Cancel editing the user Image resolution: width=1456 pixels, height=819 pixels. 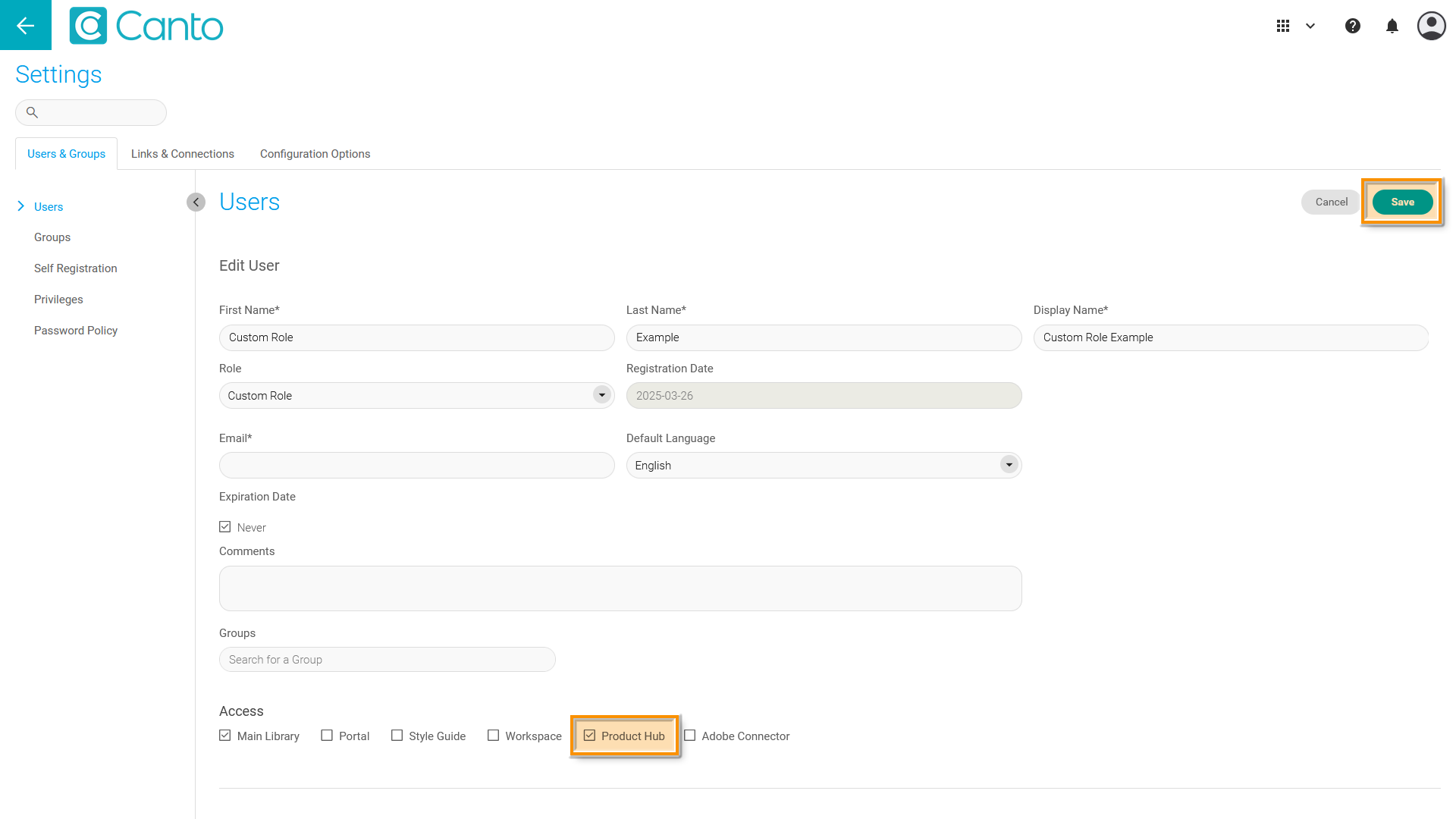(x=1332, y=202)
